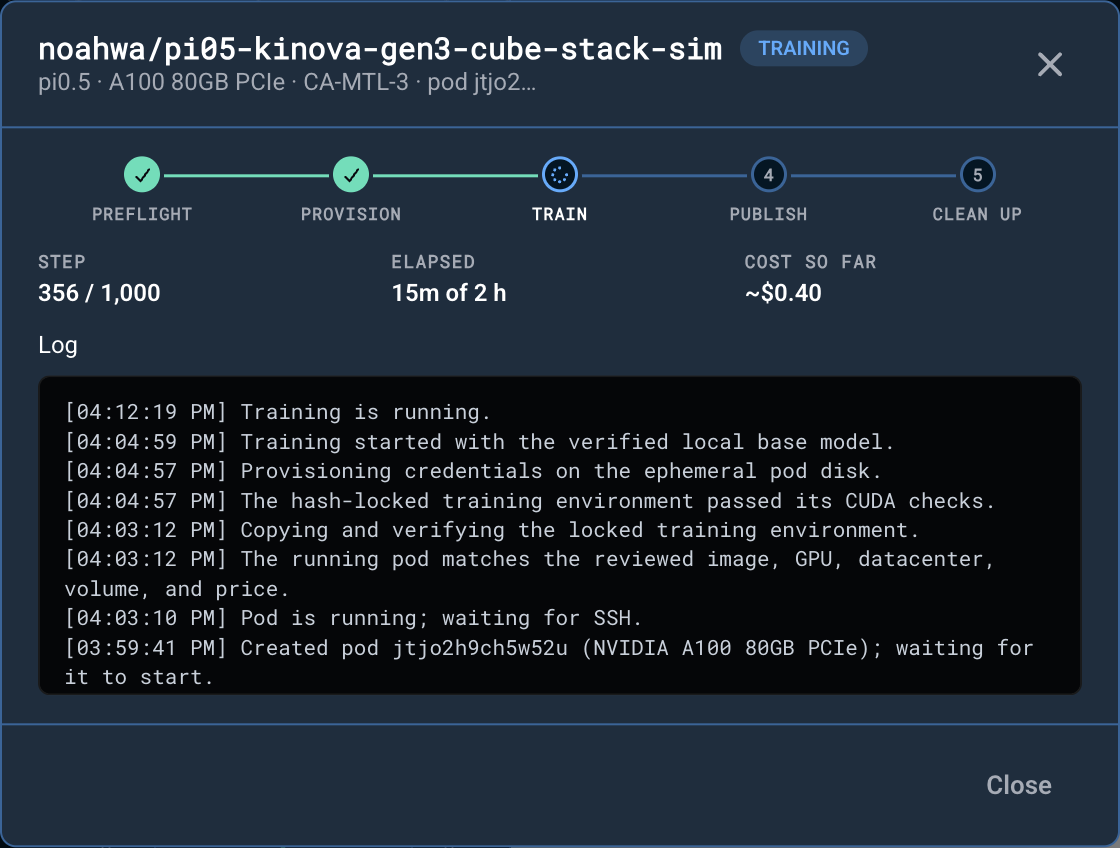Image resolution: width=1120 pixels, height=848 pixels.
Task: Click the elapsed time 15m of 2 h
Action: 449,293
